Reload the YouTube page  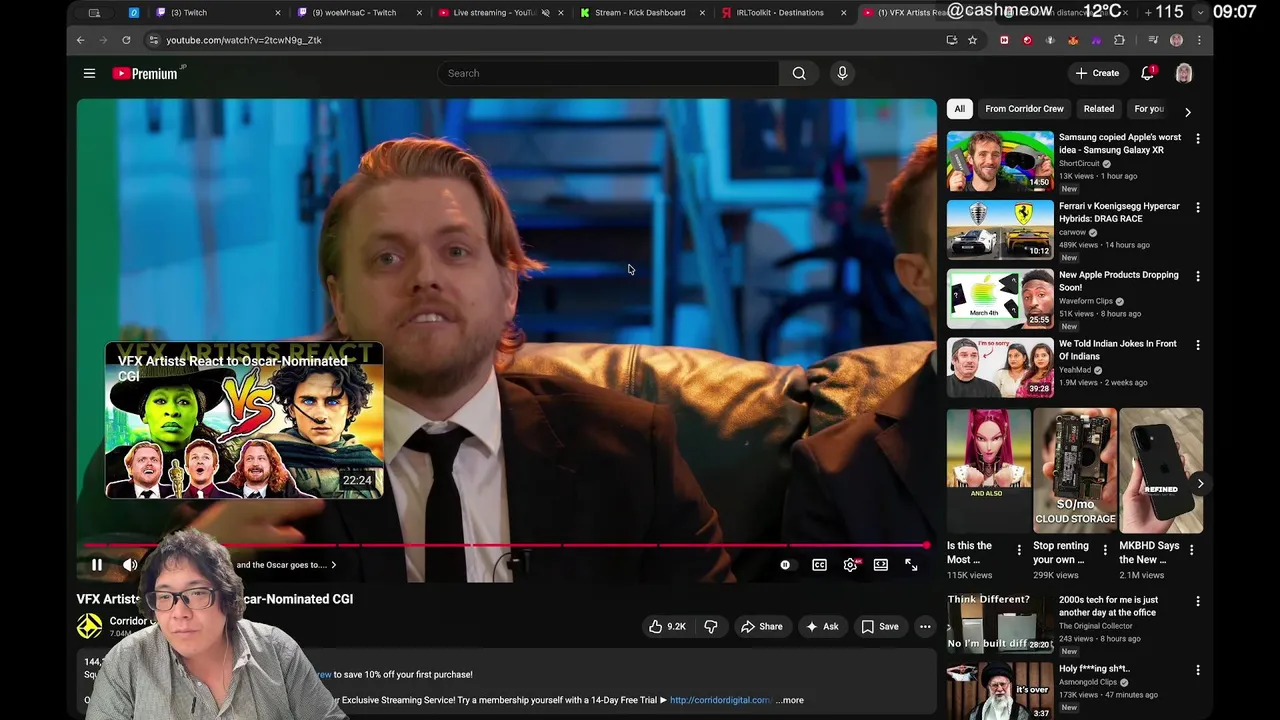click(126, 40)
